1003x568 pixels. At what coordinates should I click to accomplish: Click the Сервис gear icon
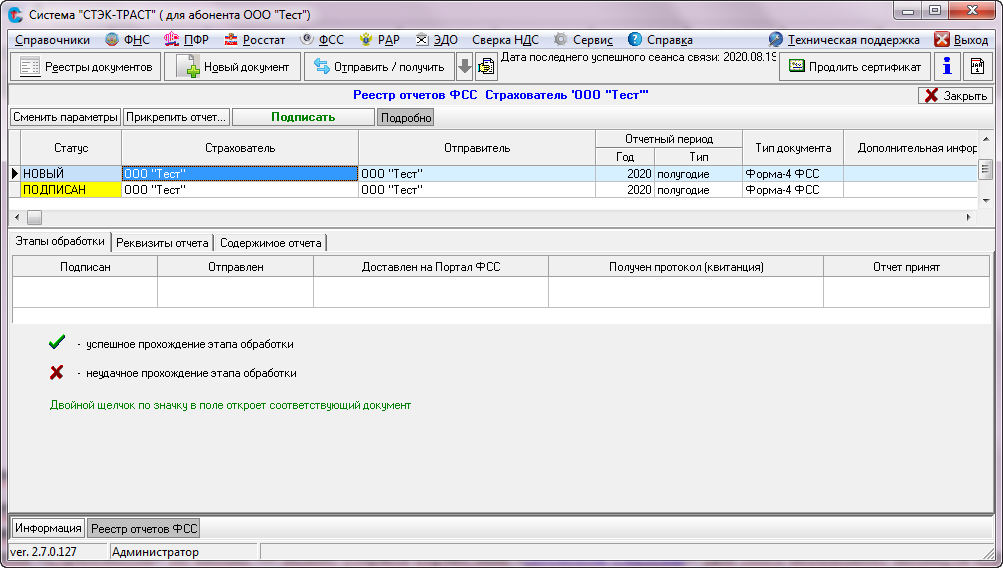560,40
